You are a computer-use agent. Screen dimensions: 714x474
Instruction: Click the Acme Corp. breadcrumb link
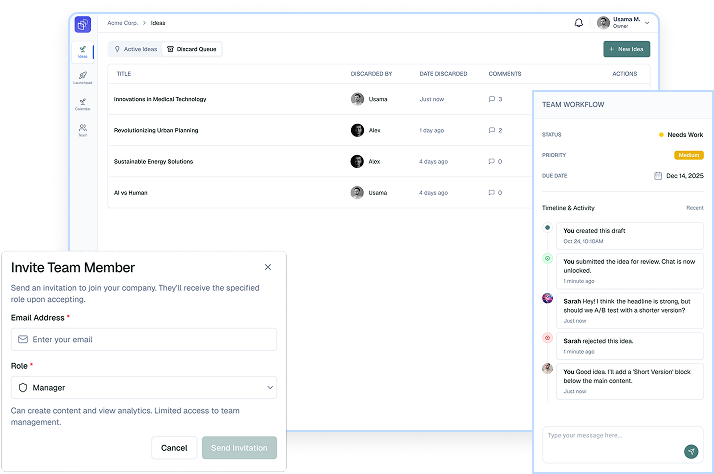tap(122, 23)
